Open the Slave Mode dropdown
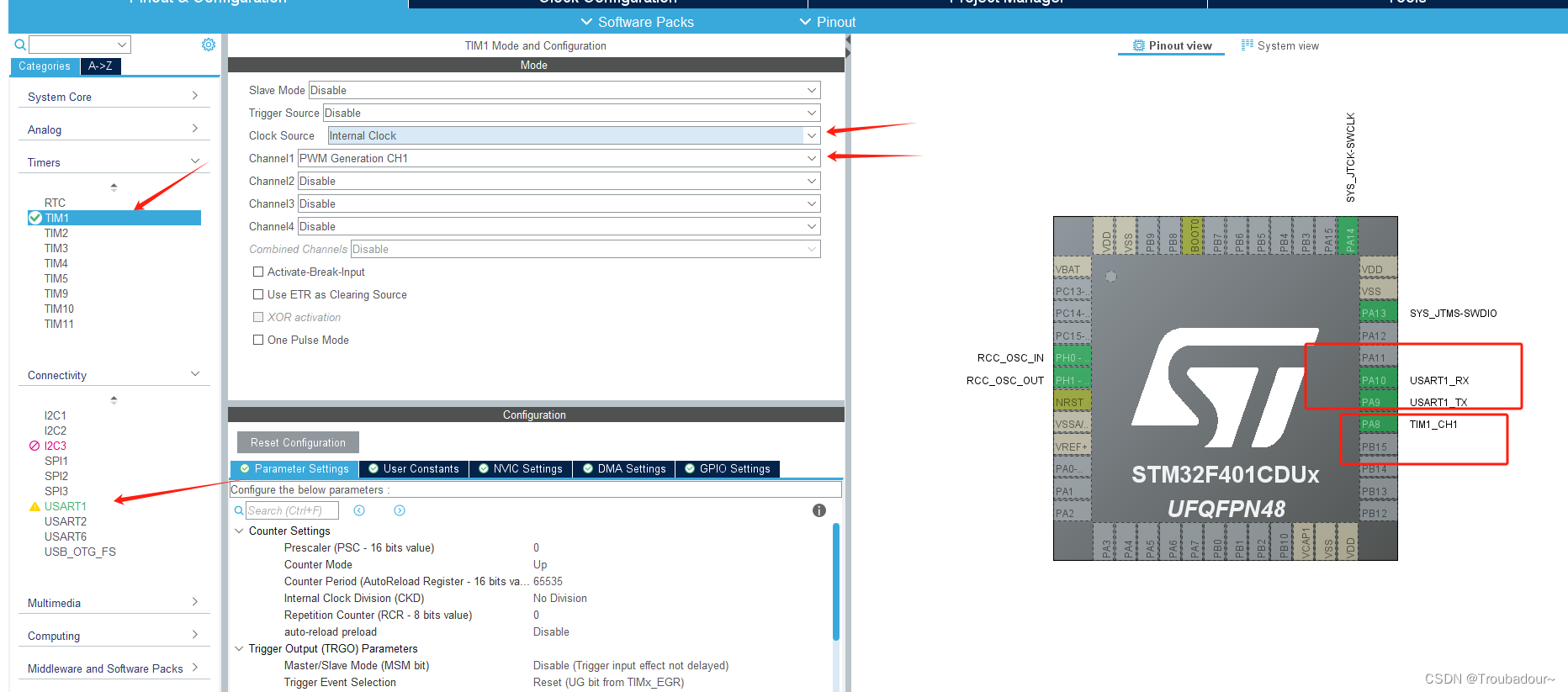The width and height of the screenshot is (1568, 692). click(x=564, y=90)
